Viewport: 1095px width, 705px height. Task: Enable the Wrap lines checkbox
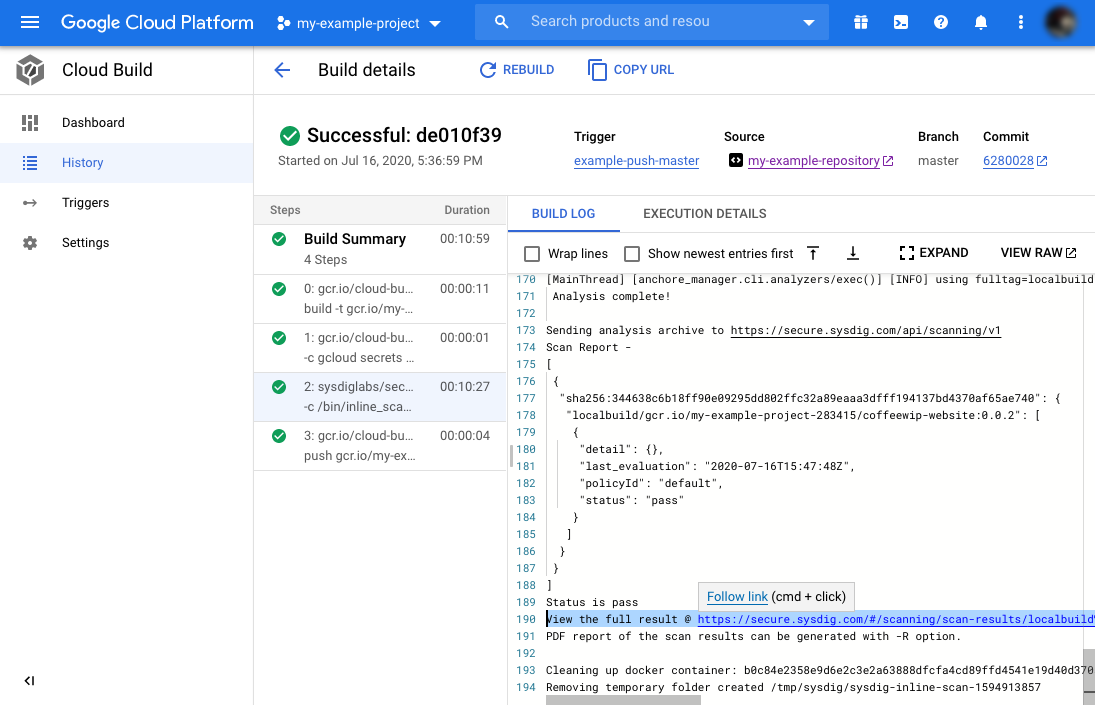(x=532, y=253)
